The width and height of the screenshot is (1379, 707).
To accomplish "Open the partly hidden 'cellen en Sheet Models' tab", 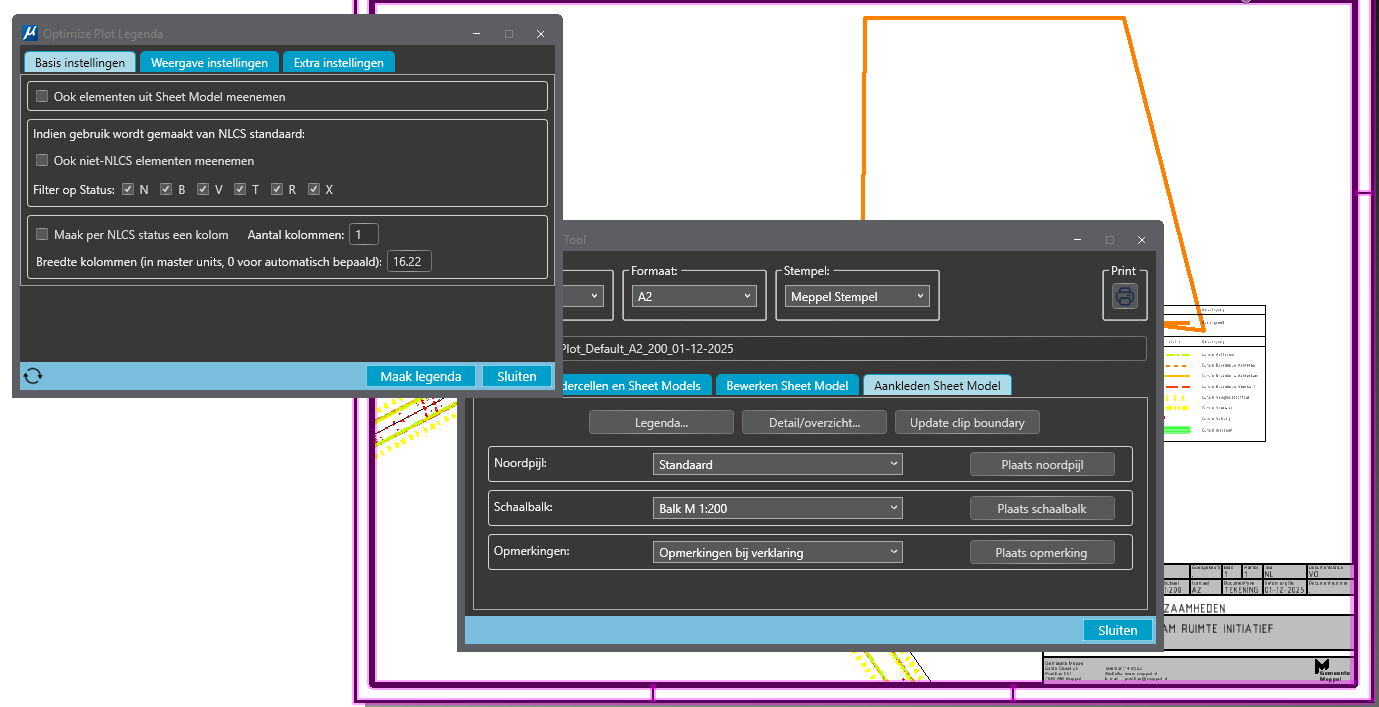I will pyautogui.click(x=637, y=385).
